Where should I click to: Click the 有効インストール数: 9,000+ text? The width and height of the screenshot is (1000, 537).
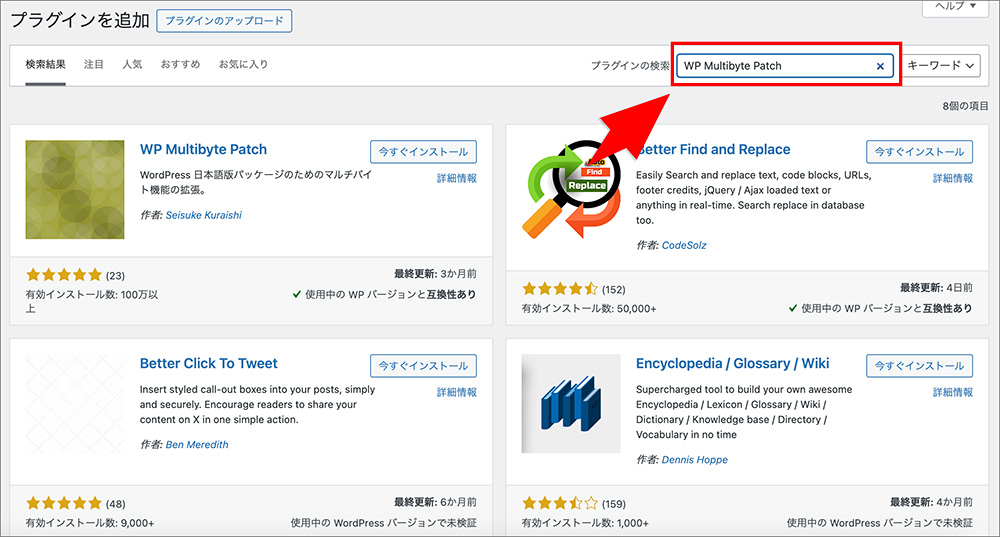[x=90, y=523]
